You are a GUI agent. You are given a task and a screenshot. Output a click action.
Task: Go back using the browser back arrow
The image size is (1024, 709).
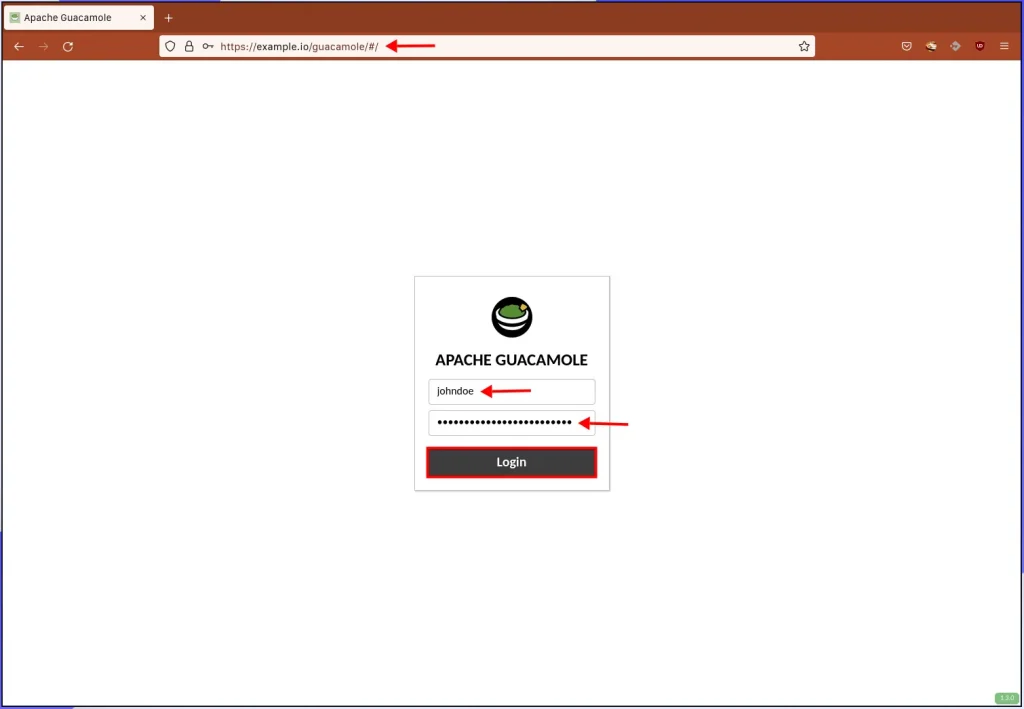pyautogui.click(x=18, y=46)
